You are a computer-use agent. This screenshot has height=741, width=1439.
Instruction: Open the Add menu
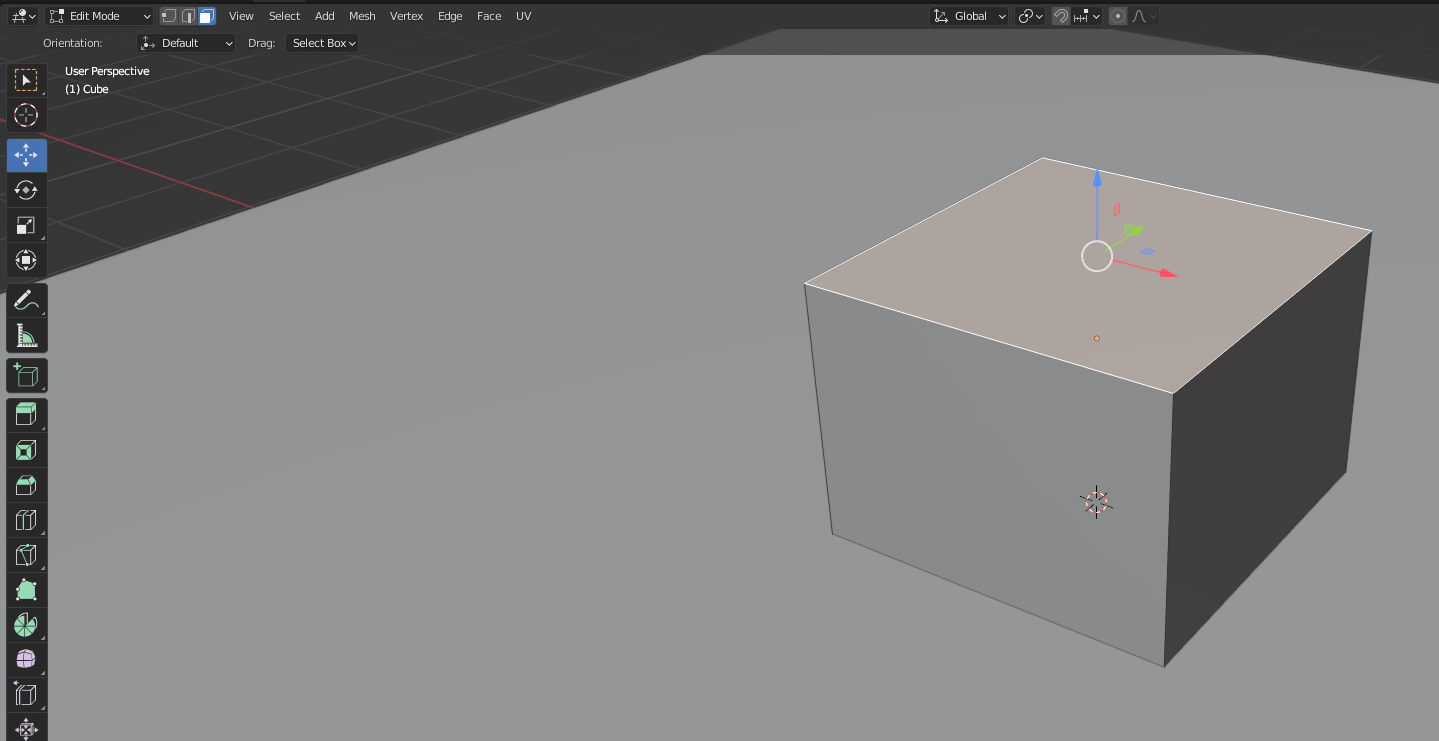tap(325, 16)
